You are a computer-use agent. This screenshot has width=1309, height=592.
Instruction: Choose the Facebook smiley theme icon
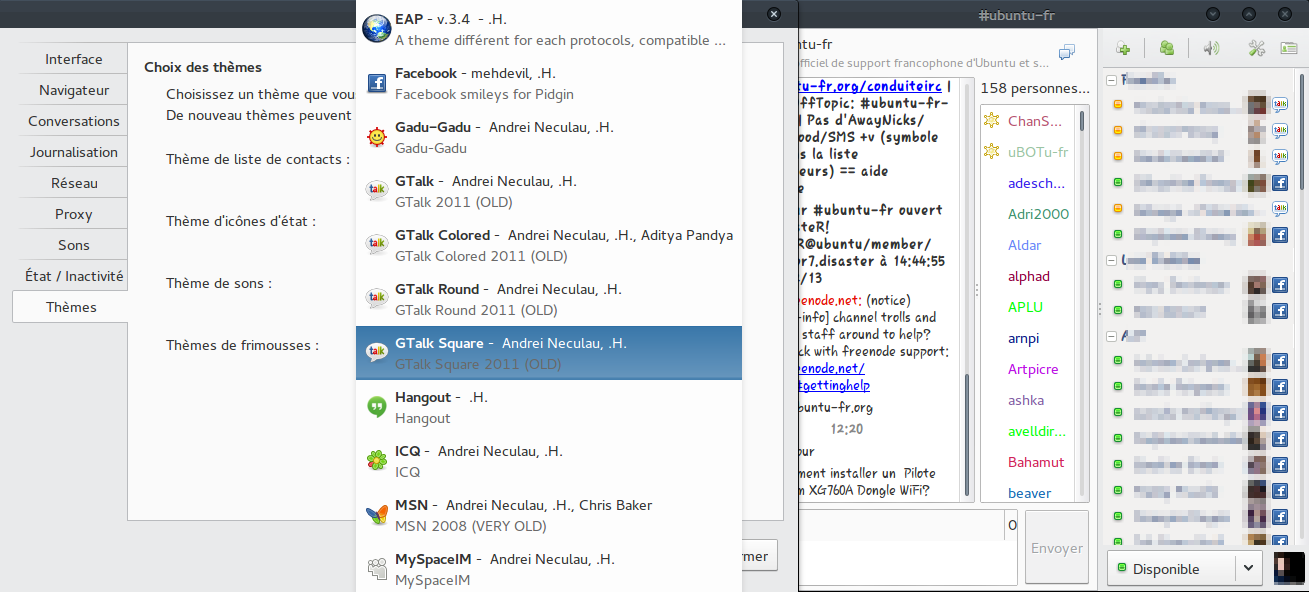[x=377, y=84]
